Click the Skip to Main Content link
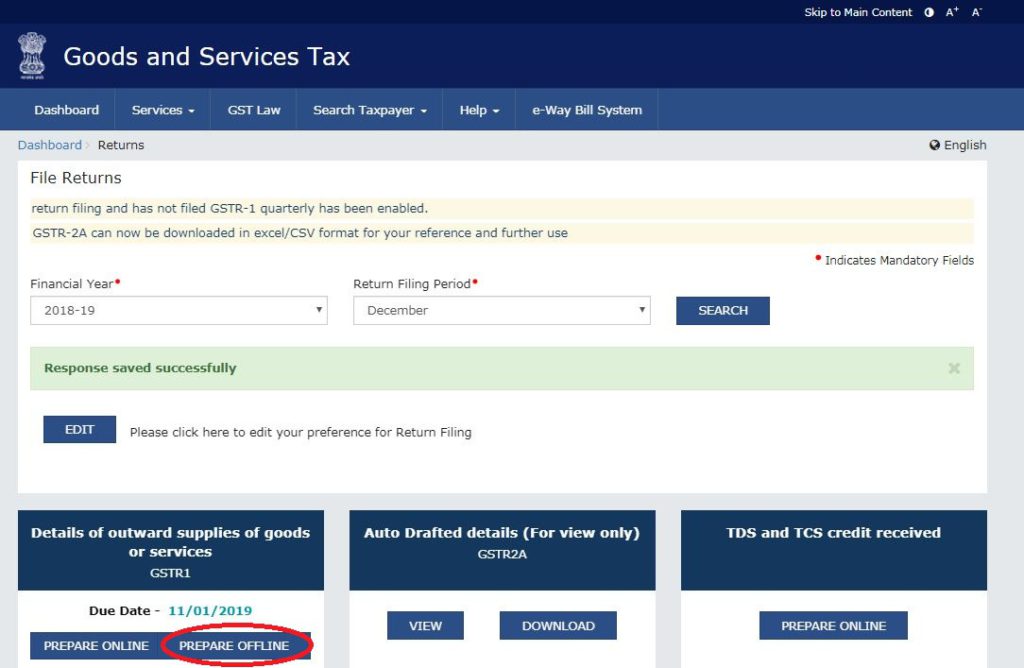The height and width of the screenshot is (668, 1024). tap(858, 12)
